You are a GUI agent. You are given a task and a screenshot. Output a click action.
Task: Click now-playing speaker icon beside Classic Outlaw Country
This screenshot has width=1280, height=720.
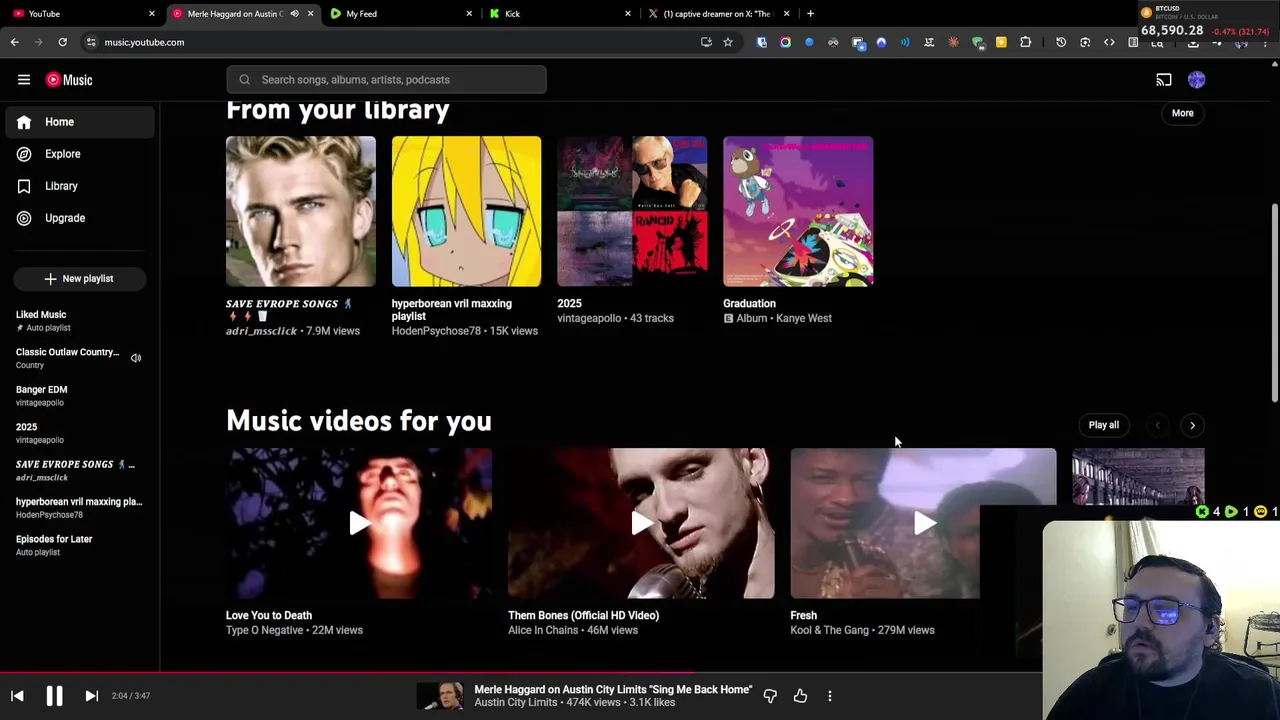click(x=136, y=358)
